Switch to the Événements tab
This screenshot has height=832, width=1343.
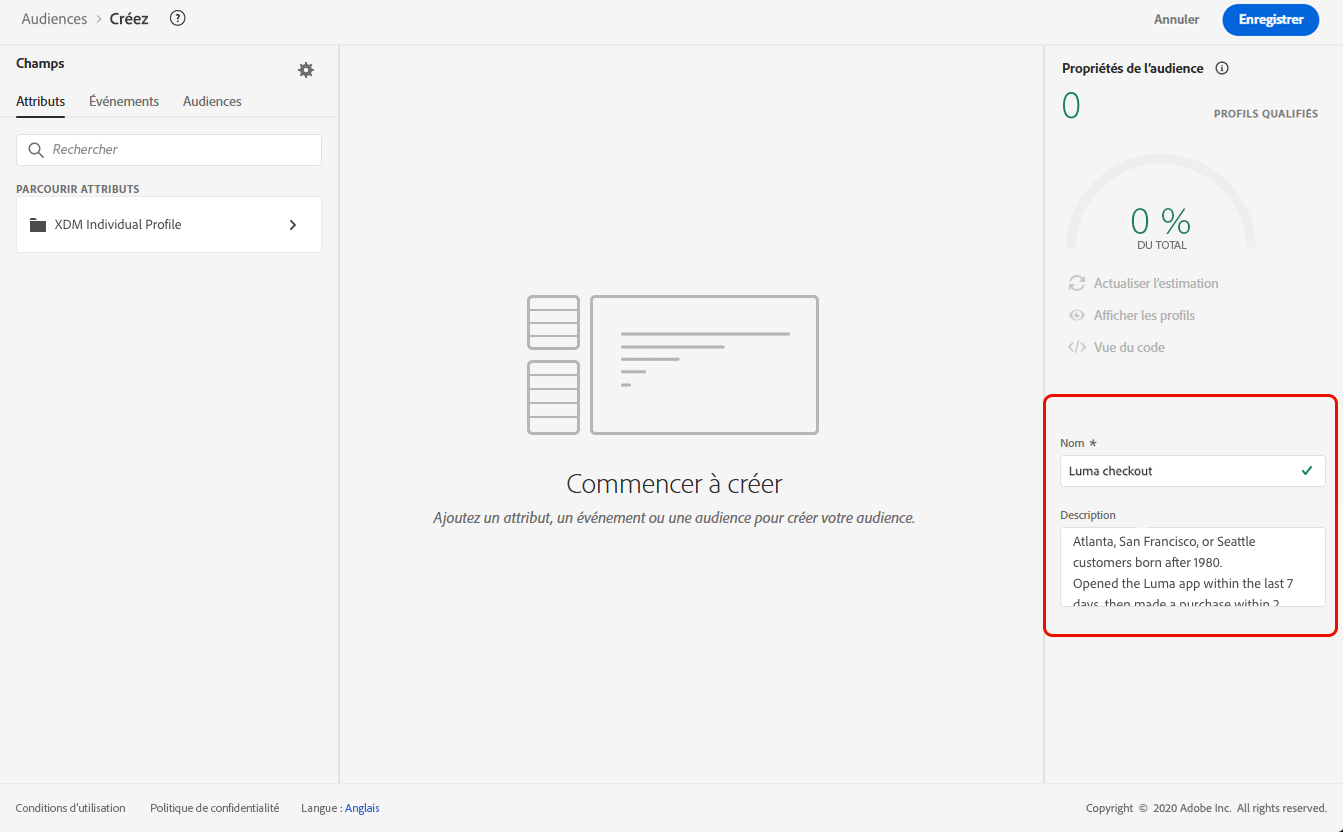(124, 101)
